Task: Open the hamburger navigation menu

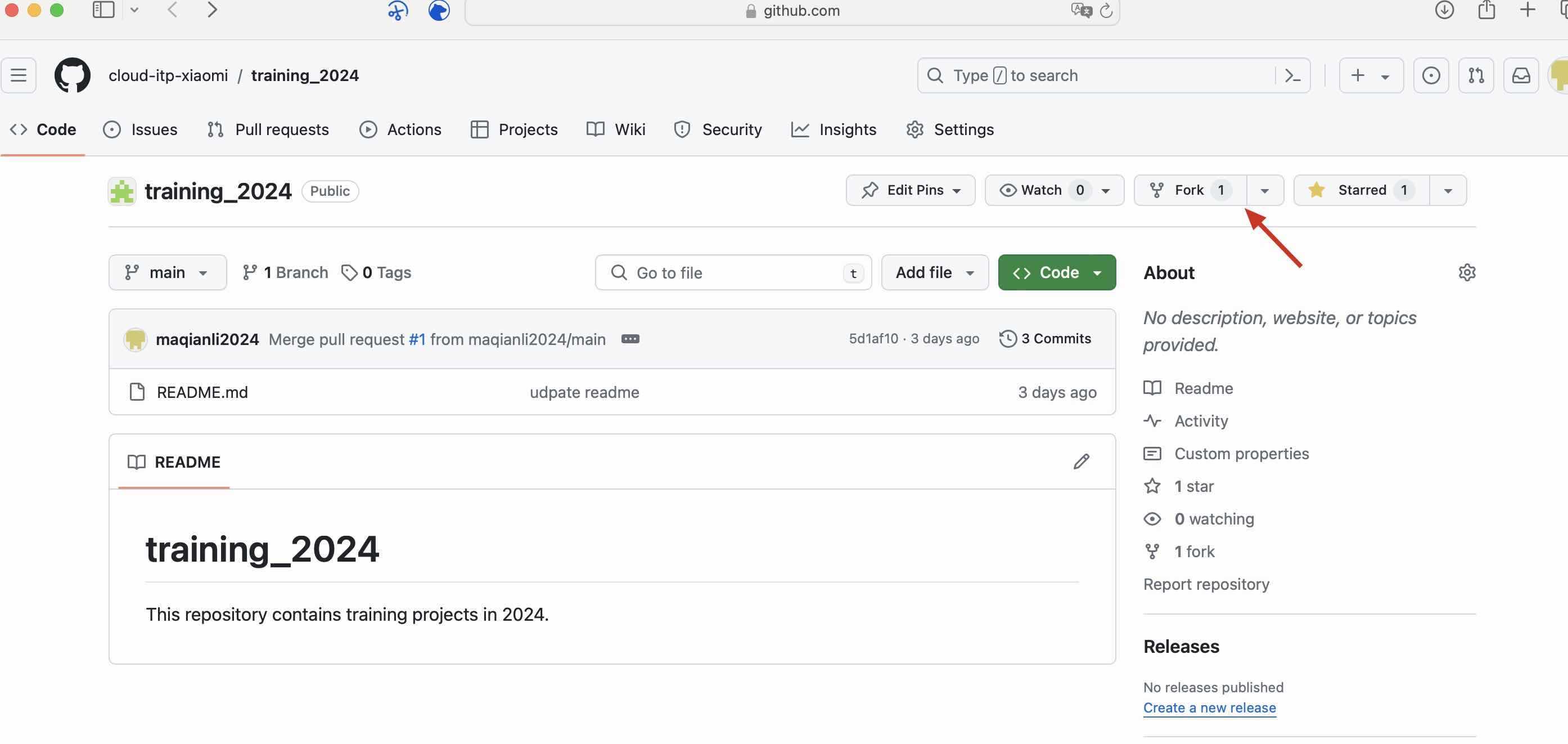Action: pyautogui.click(x=18, y=75)
